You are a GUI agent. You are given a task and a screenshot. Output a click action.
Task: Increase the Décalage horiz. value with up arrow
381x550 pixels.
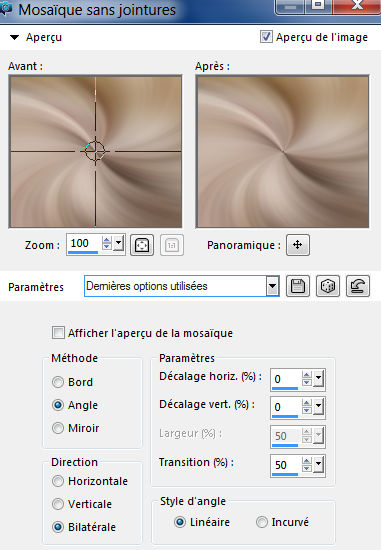(x=307, y=375)
